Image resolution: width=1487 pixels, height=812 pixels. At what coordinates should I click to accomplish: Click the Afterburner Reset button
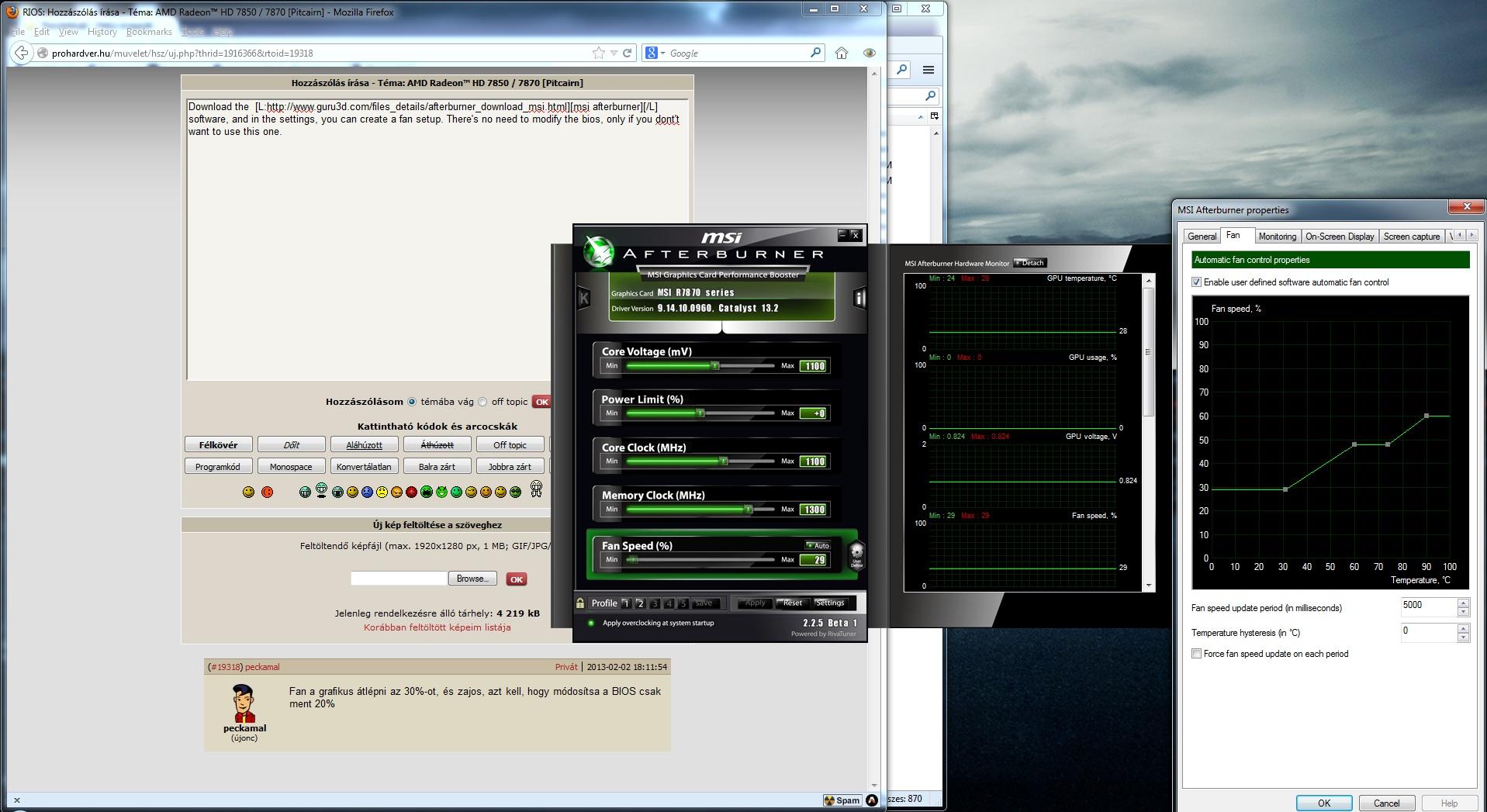coord(792,603)
